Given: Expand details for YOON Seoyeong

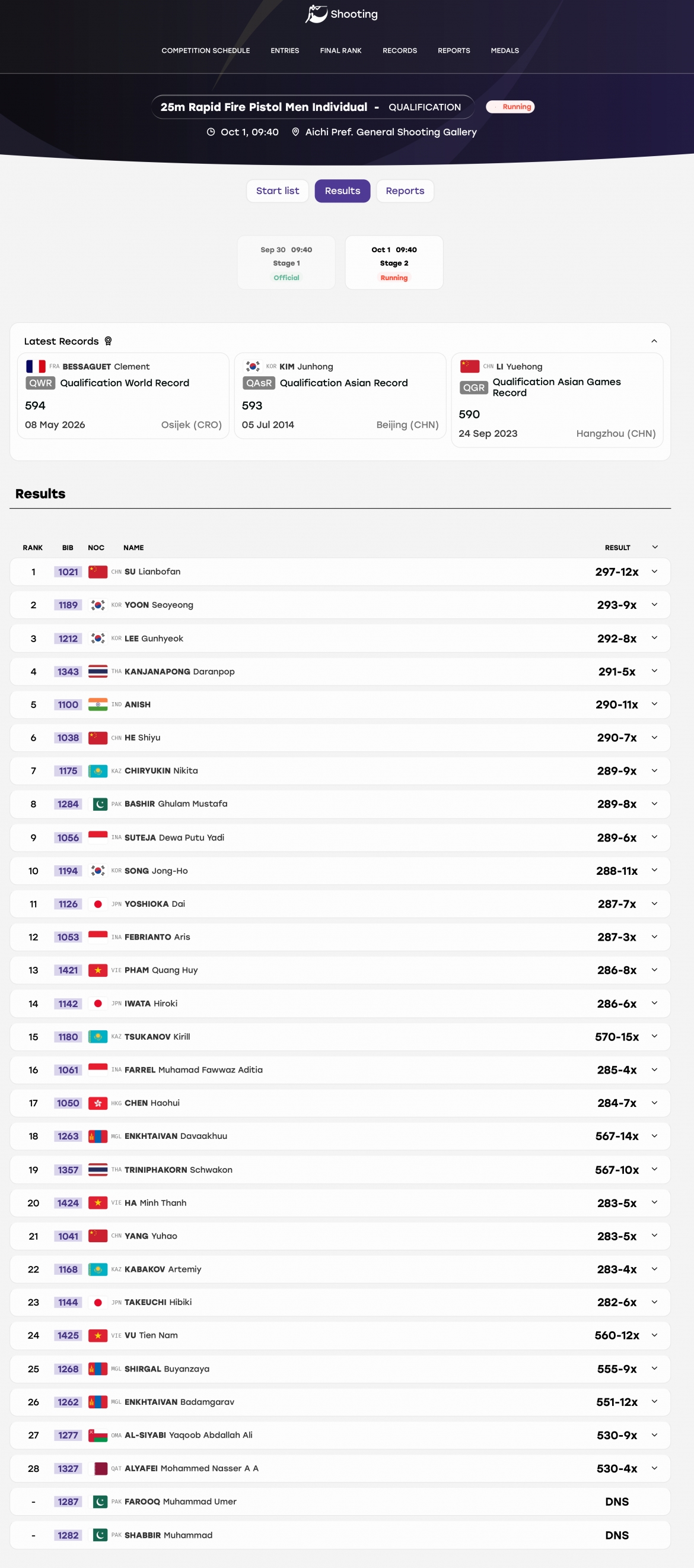Looking at the screenshot, I should click(654, 604).
